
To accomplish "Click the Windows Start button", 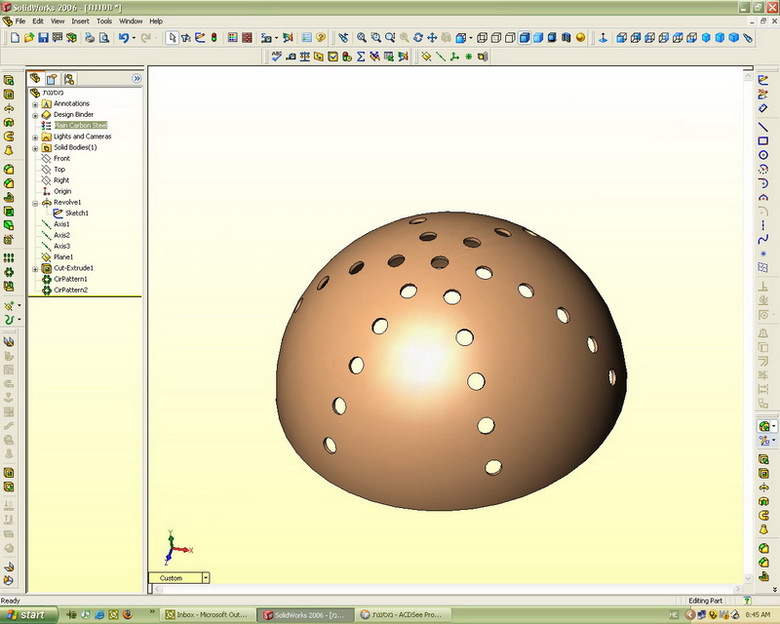I will (x=27, y=614).
